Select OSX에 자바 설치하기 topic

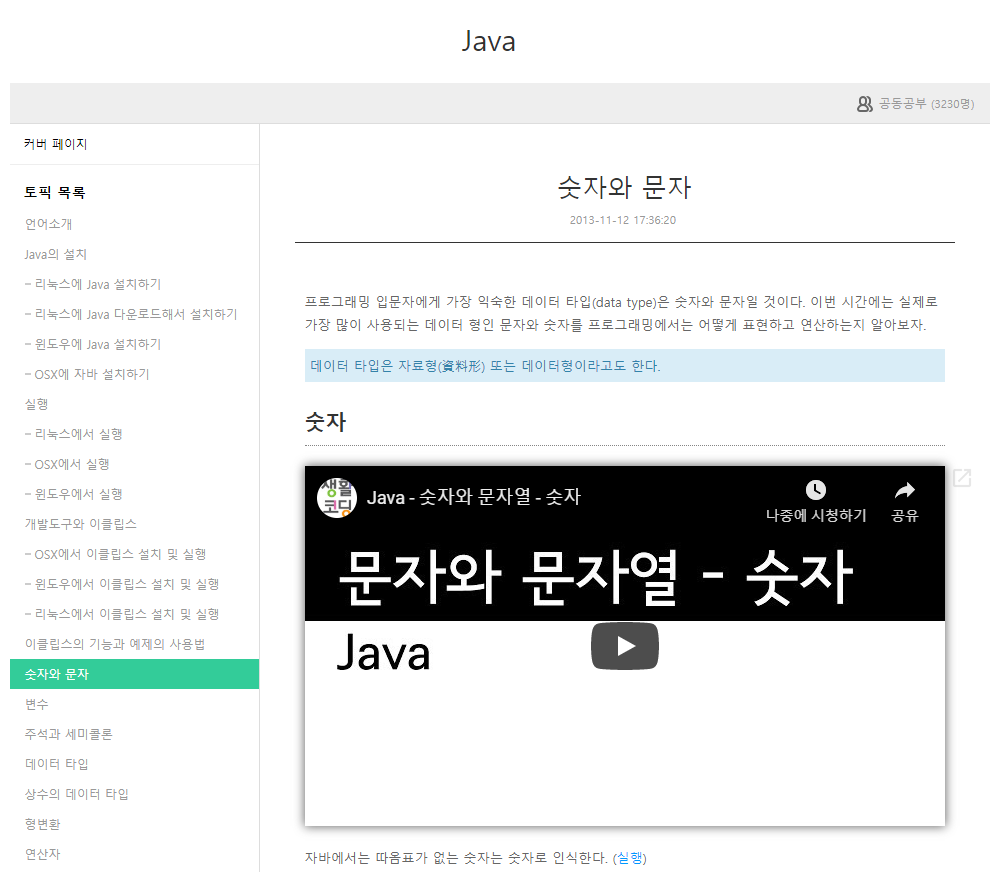click(x=87, y=374)
